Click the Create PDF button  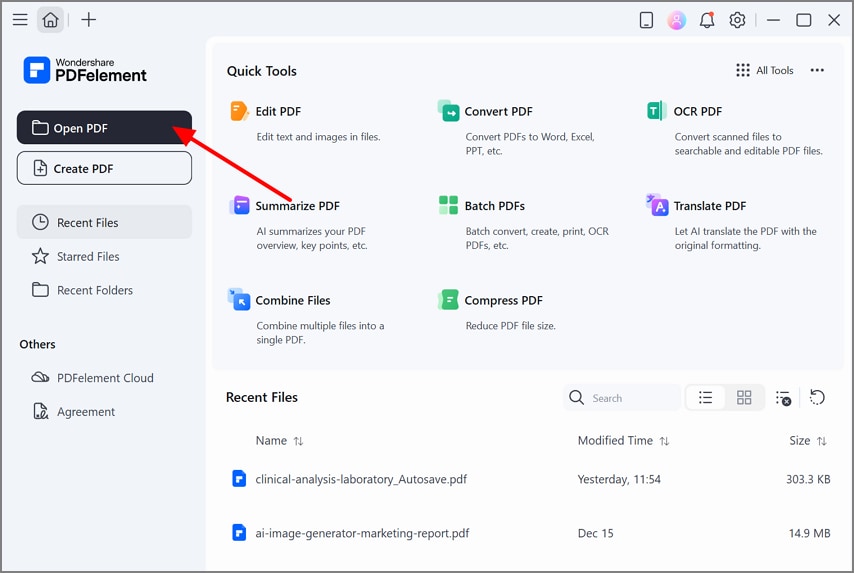point(104,168)
